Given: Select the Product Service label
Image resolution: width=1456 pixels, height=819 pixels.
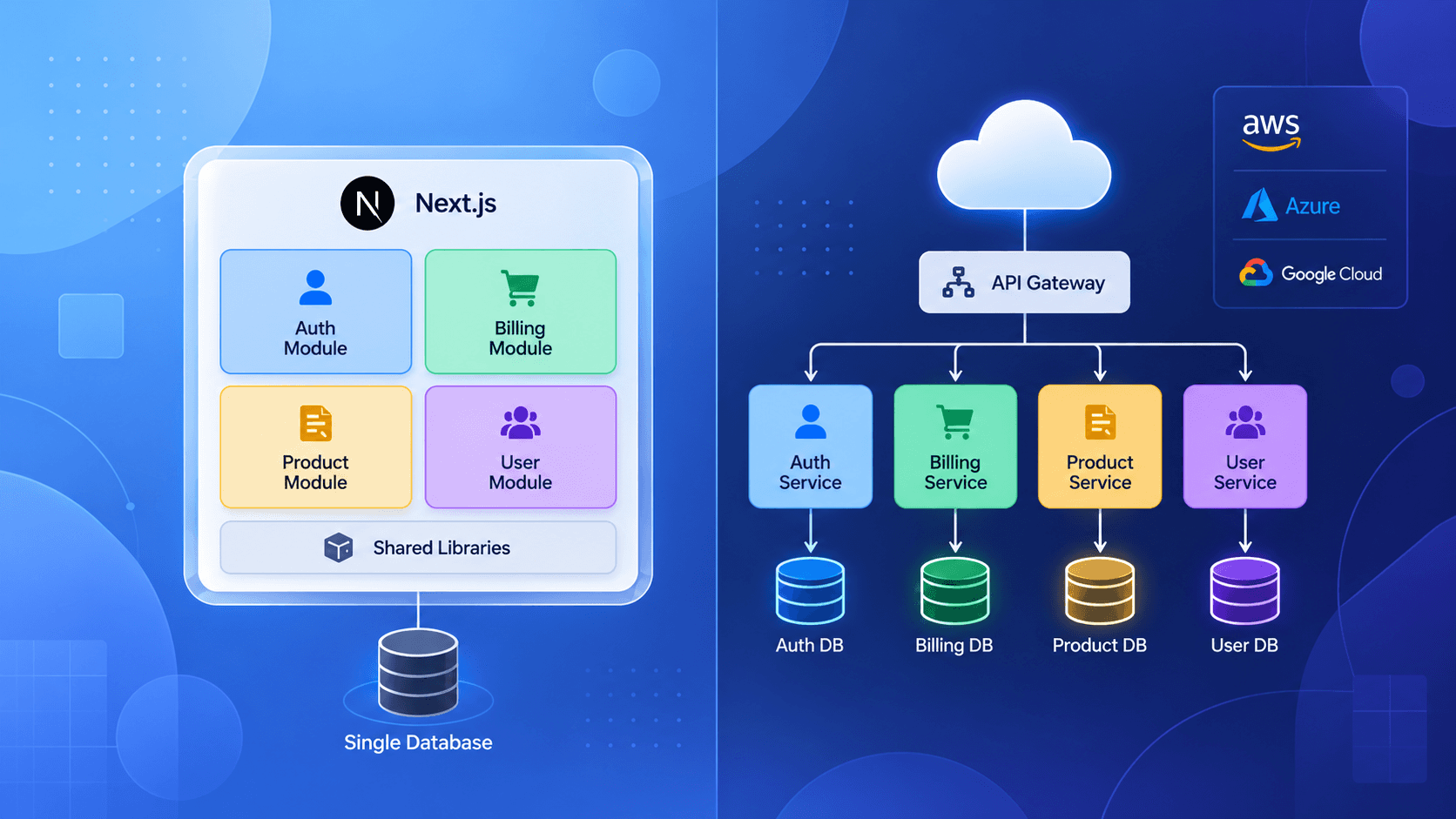Looking at the screenshot, I should click(1101, 472).
